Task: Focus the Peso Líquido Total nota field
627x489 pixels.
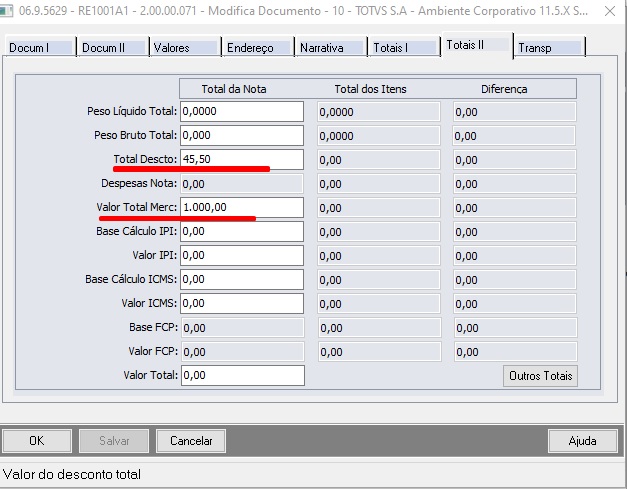Action: pyautogui.click(x=242, y=111)
